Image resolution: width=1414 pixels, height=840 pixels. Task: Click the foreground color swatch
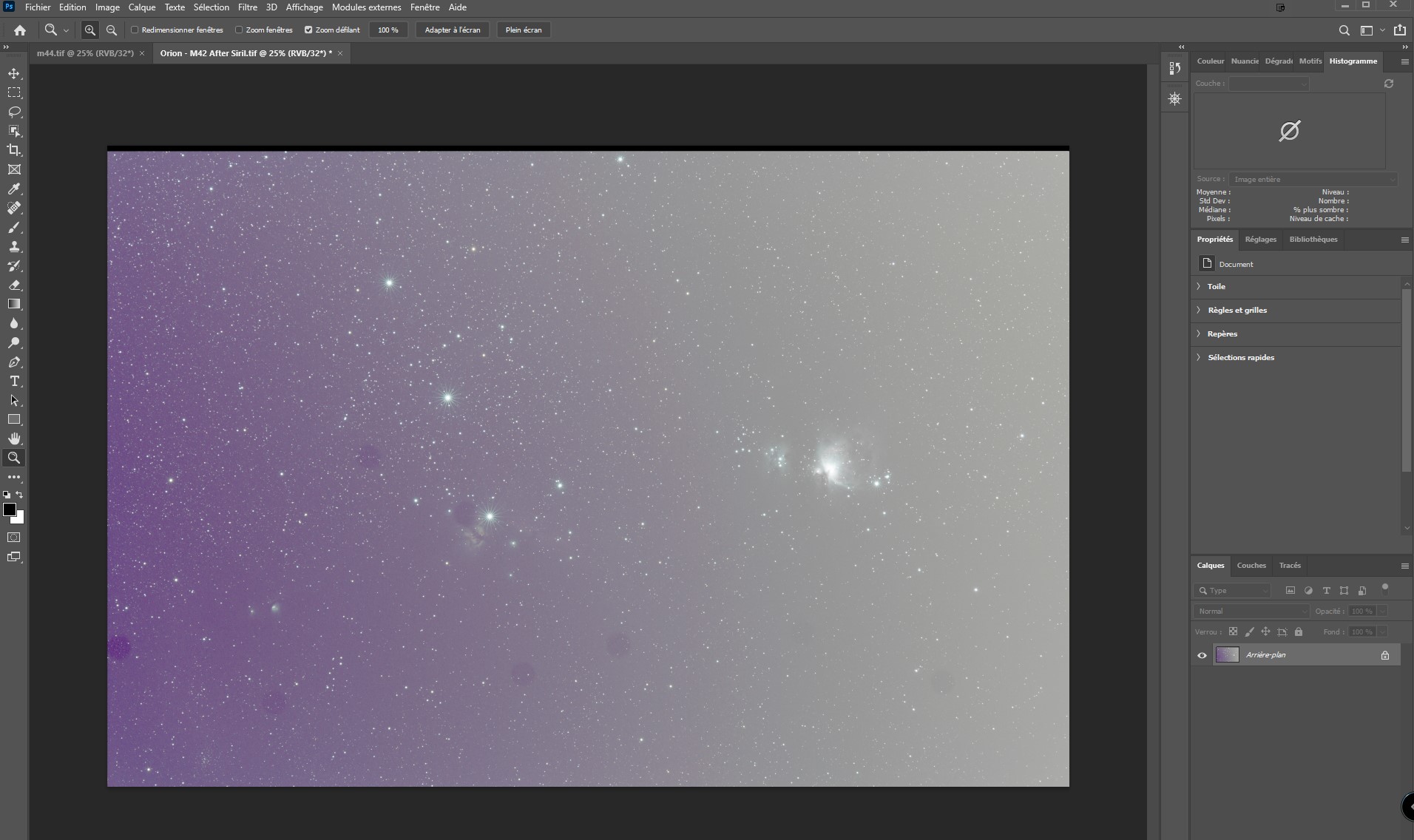tap(9, 509)
